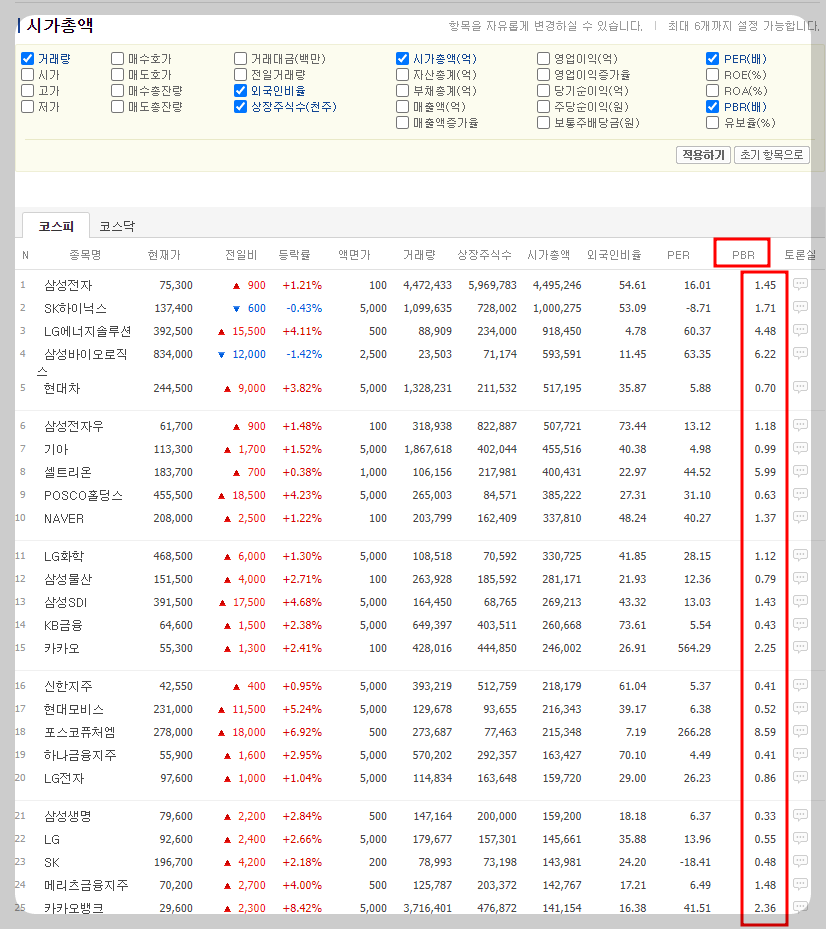Viewport: 826px width, 929px height.
Task: Enable the ROE(%) checkbox
Action: (x=712, y=74)
